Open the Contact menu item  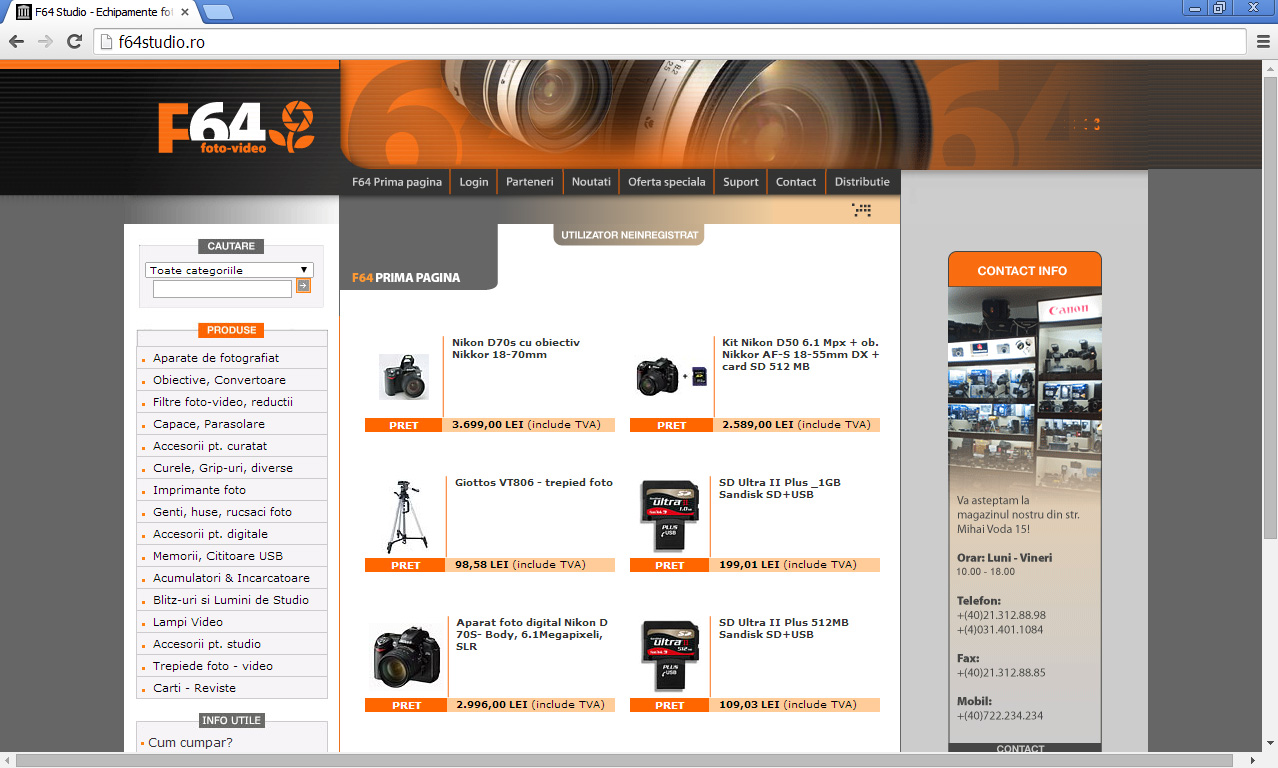[796, 182]
